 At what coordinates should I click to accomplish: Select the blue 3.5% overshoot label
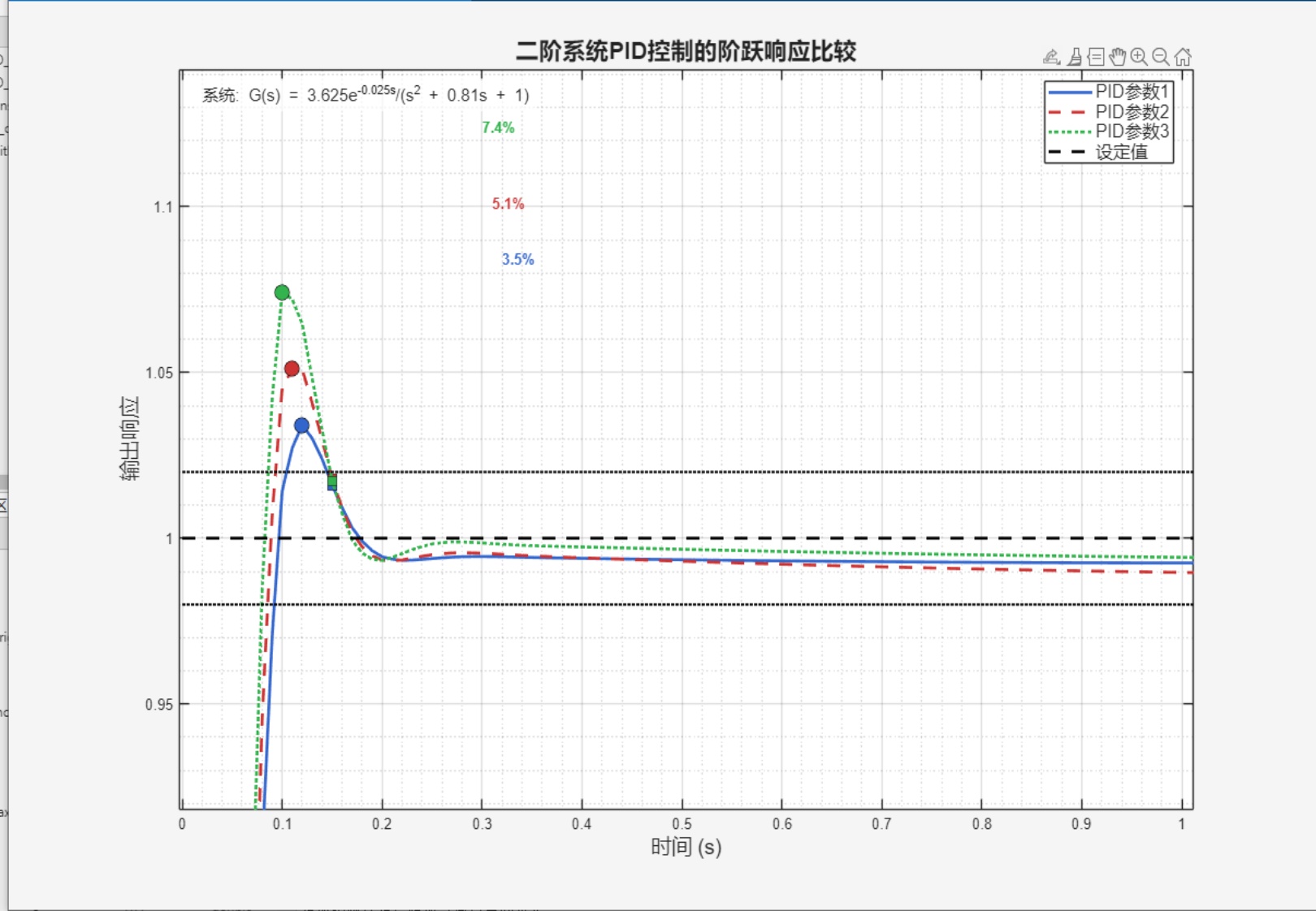pos(517,260)
